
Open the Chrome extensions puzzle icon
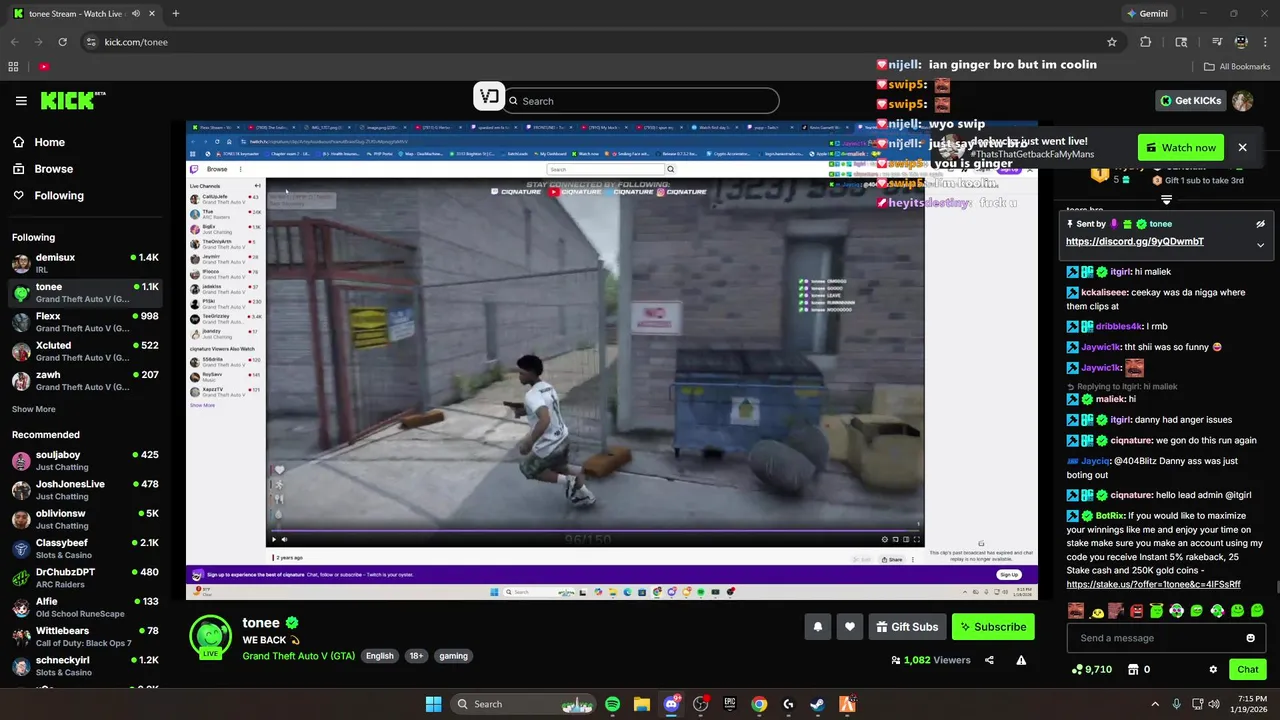click(1146, 42)
